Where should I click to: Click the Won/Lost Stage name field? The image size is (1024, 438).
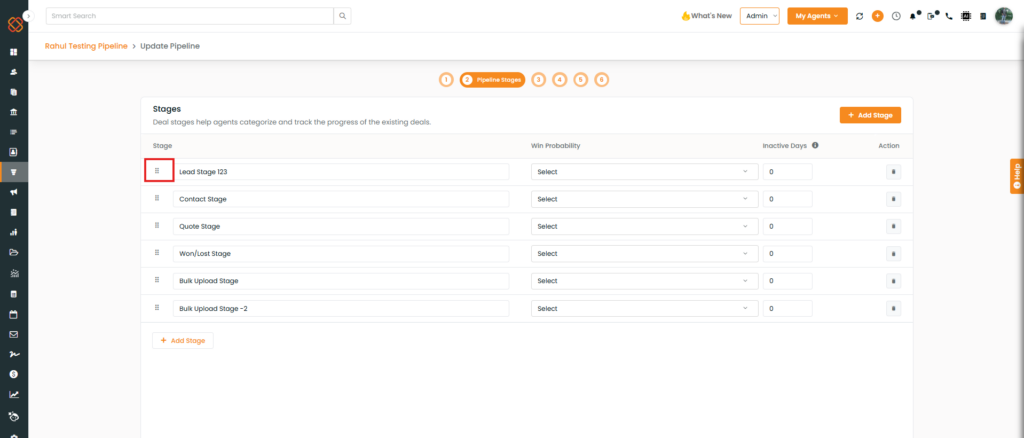[x=340, y=254]
